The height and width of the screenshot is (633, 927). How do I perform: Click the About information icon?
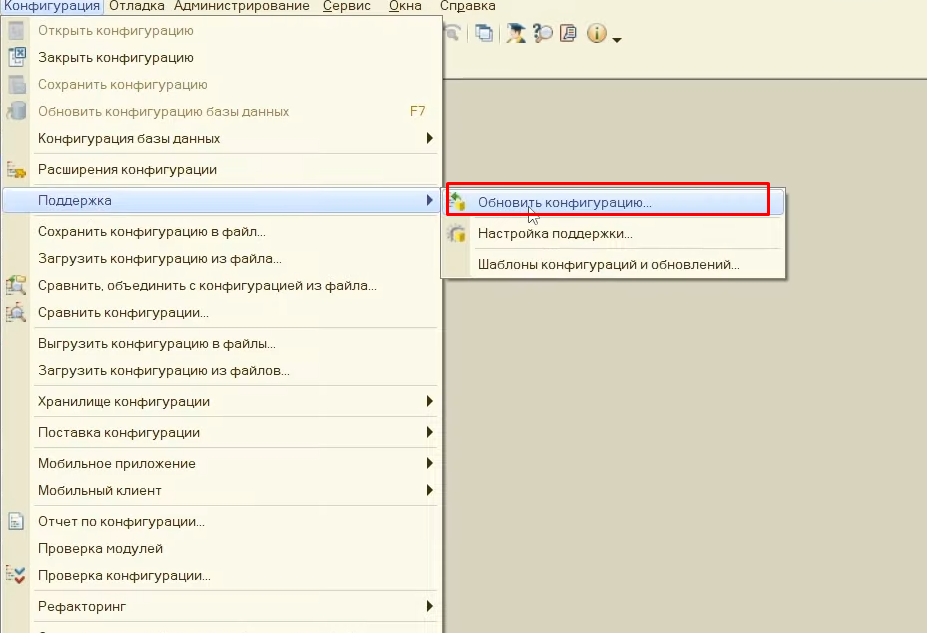[597, 33]
